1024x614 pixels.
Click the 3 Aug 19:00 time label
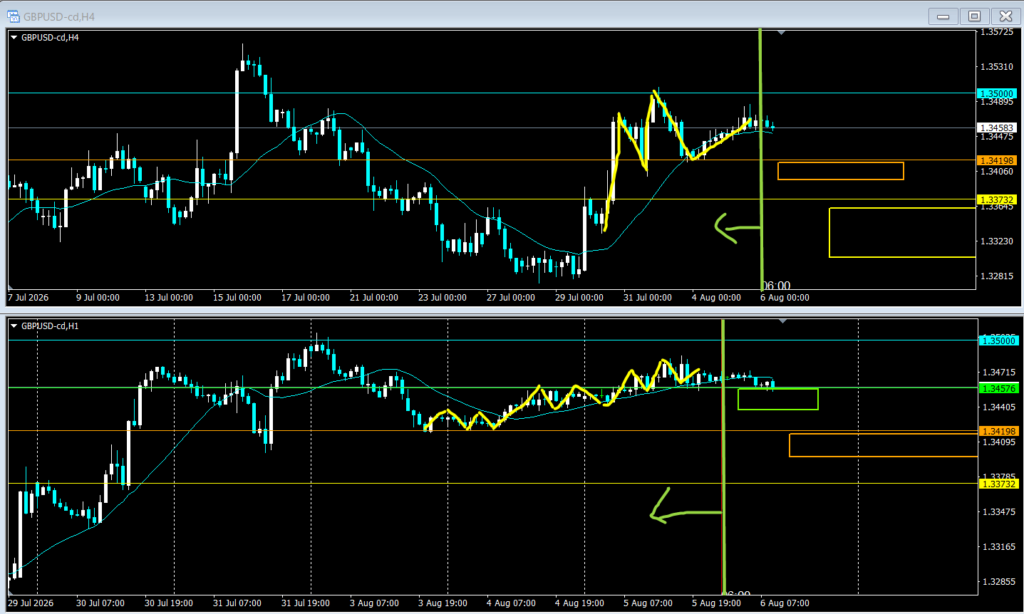pos(443,603)
